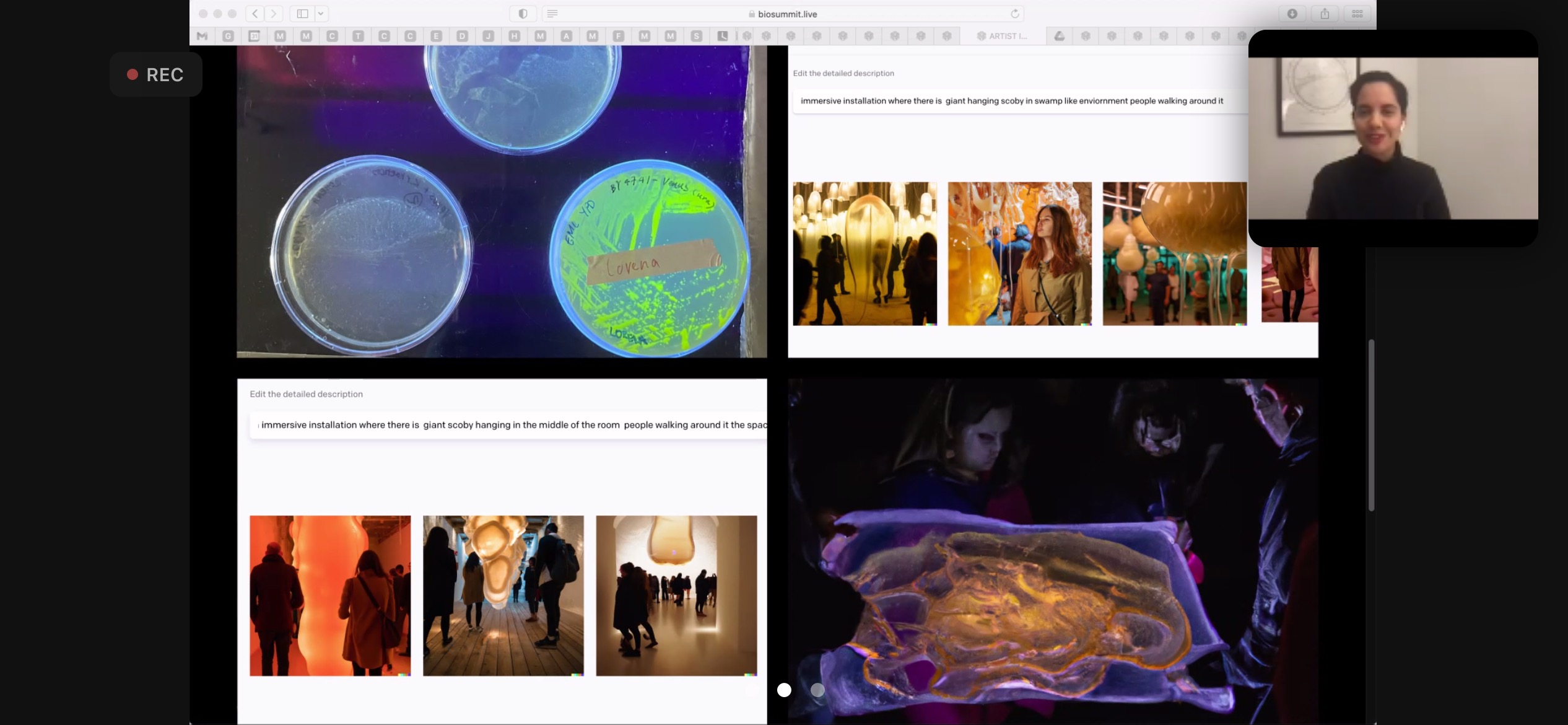Show the tab overview grid
The width and height of the screenshot is (1568, 725).
pos(1357,14)
